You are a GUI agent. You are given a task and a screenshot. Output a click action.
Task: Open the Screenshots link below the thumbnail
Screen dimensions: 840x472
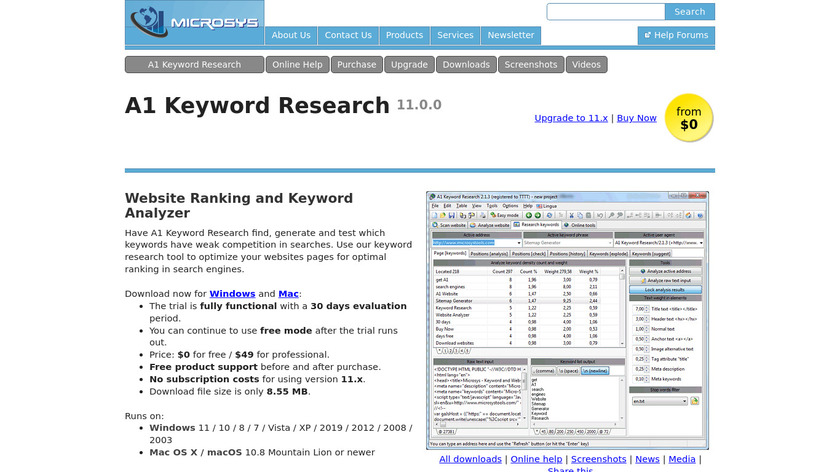tap(598, 459)
